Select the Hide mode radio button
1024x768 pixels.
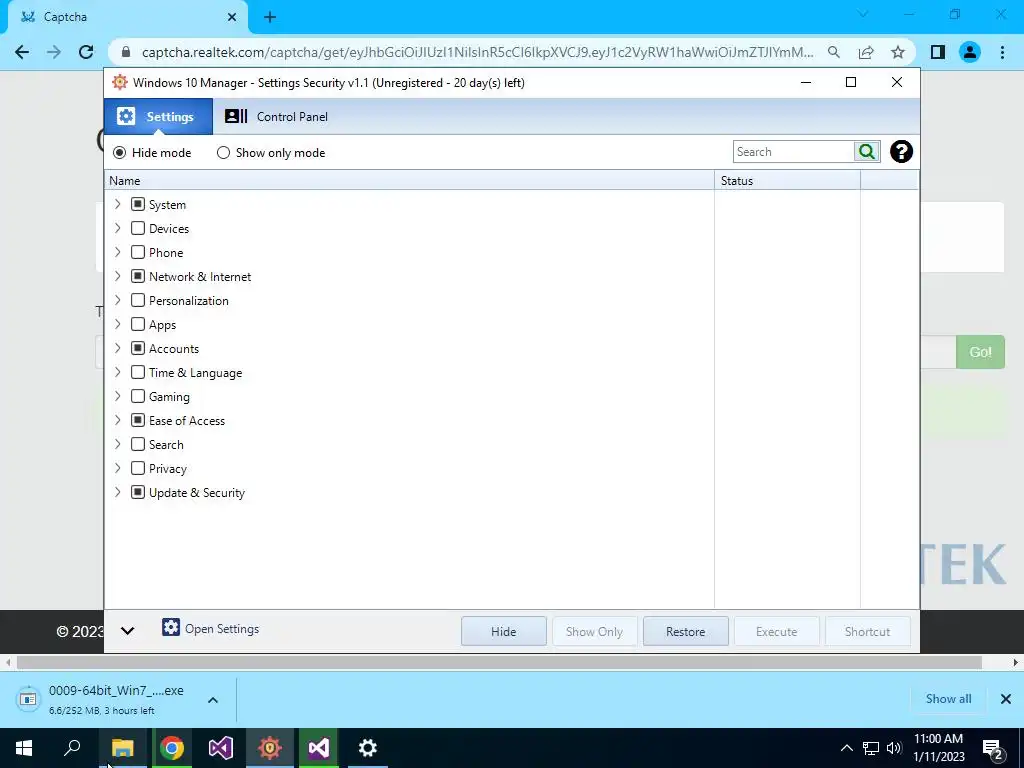pyautogui.click(x=120, y=153)
